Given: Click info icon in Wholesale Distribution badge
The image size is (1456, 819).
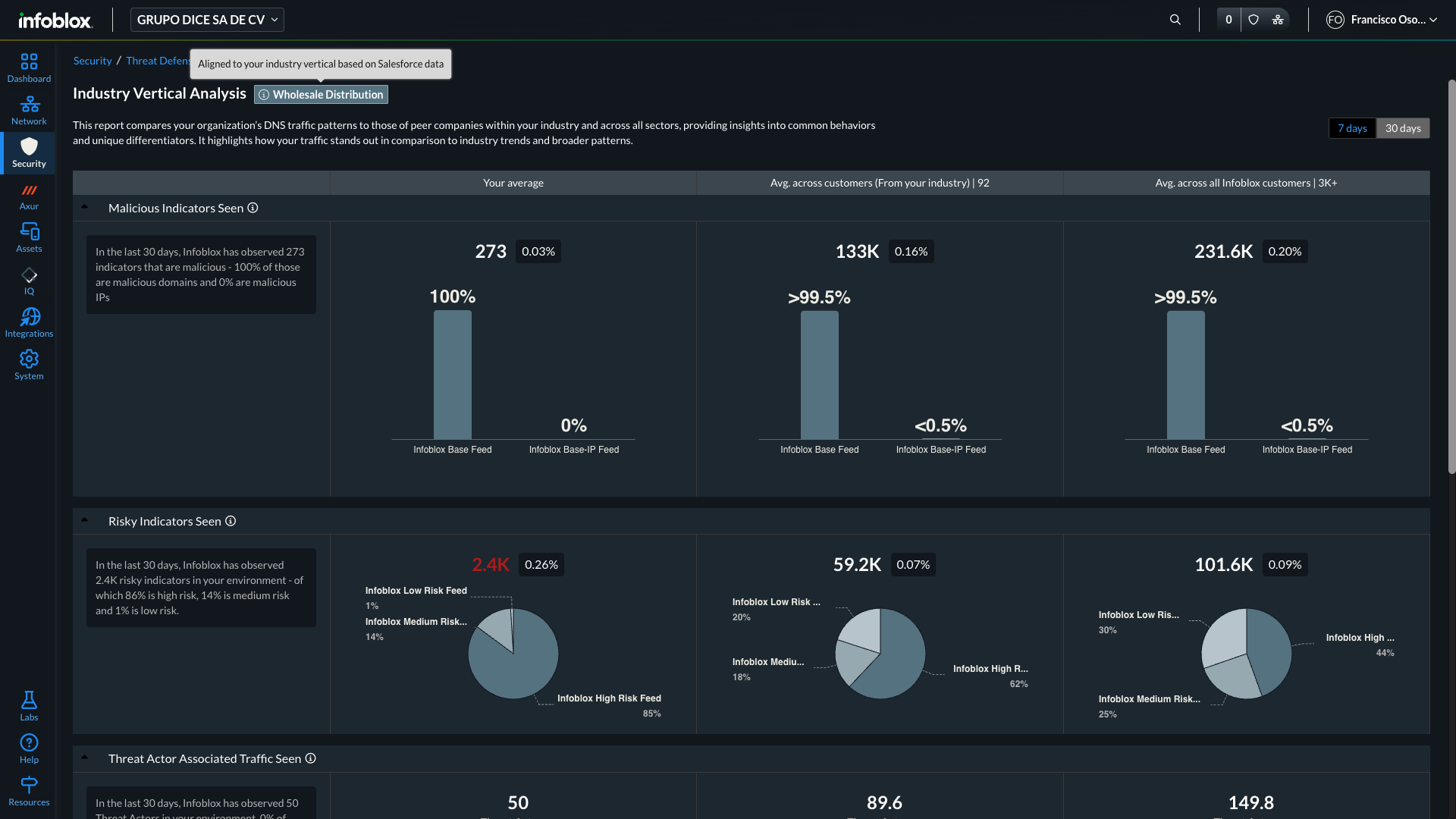Looking at the screenshot, I should point(264,95).
